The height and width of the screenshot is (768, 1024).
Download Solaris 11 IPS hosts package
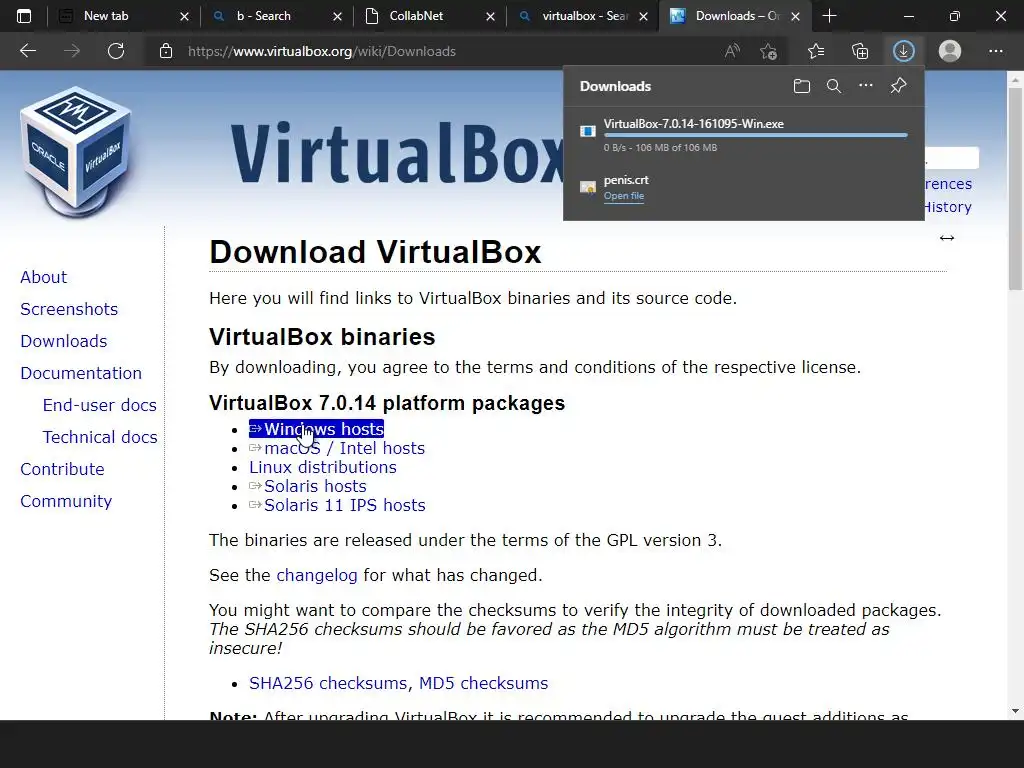click(x=337, y=505)
